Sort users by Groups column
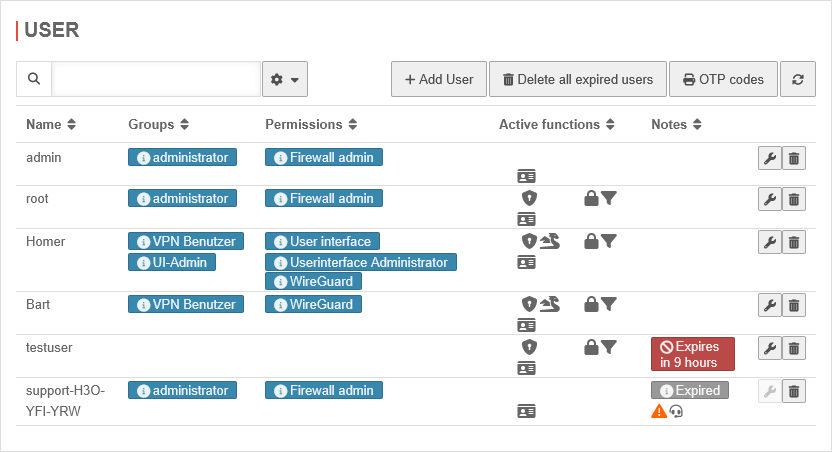832x452 pixels. click(x=159, y=125)
